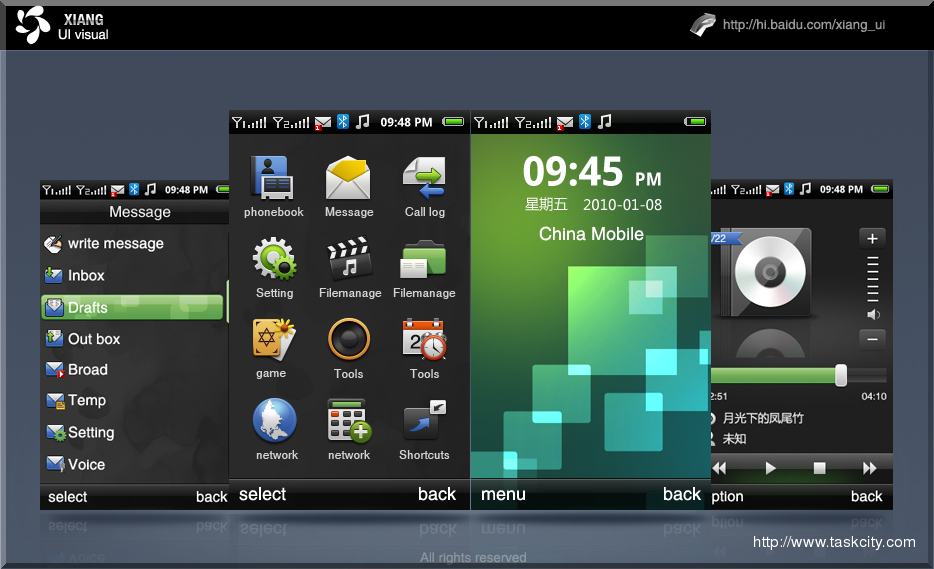The height and width of the screenshot is (569, 934).
Task: Launch the game icon
Action: click(272, 340)
